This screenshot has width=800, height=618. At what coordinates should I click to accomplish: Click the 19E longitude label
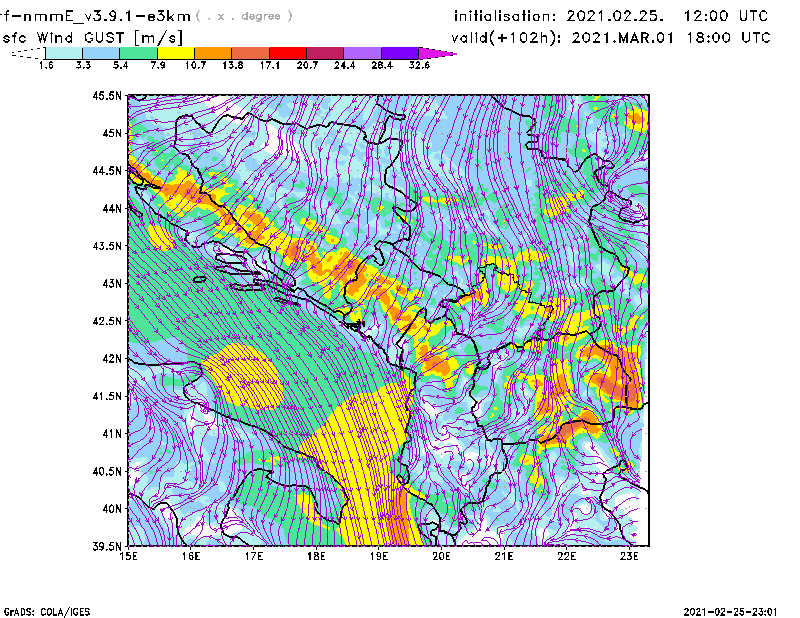[379, 556]
